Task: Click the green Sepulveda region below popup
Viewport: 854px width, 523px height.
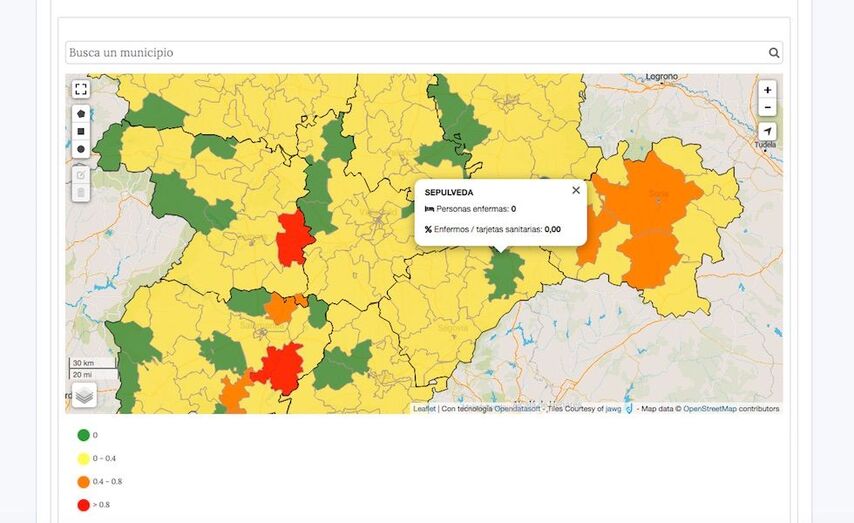Action: (505, 275)
